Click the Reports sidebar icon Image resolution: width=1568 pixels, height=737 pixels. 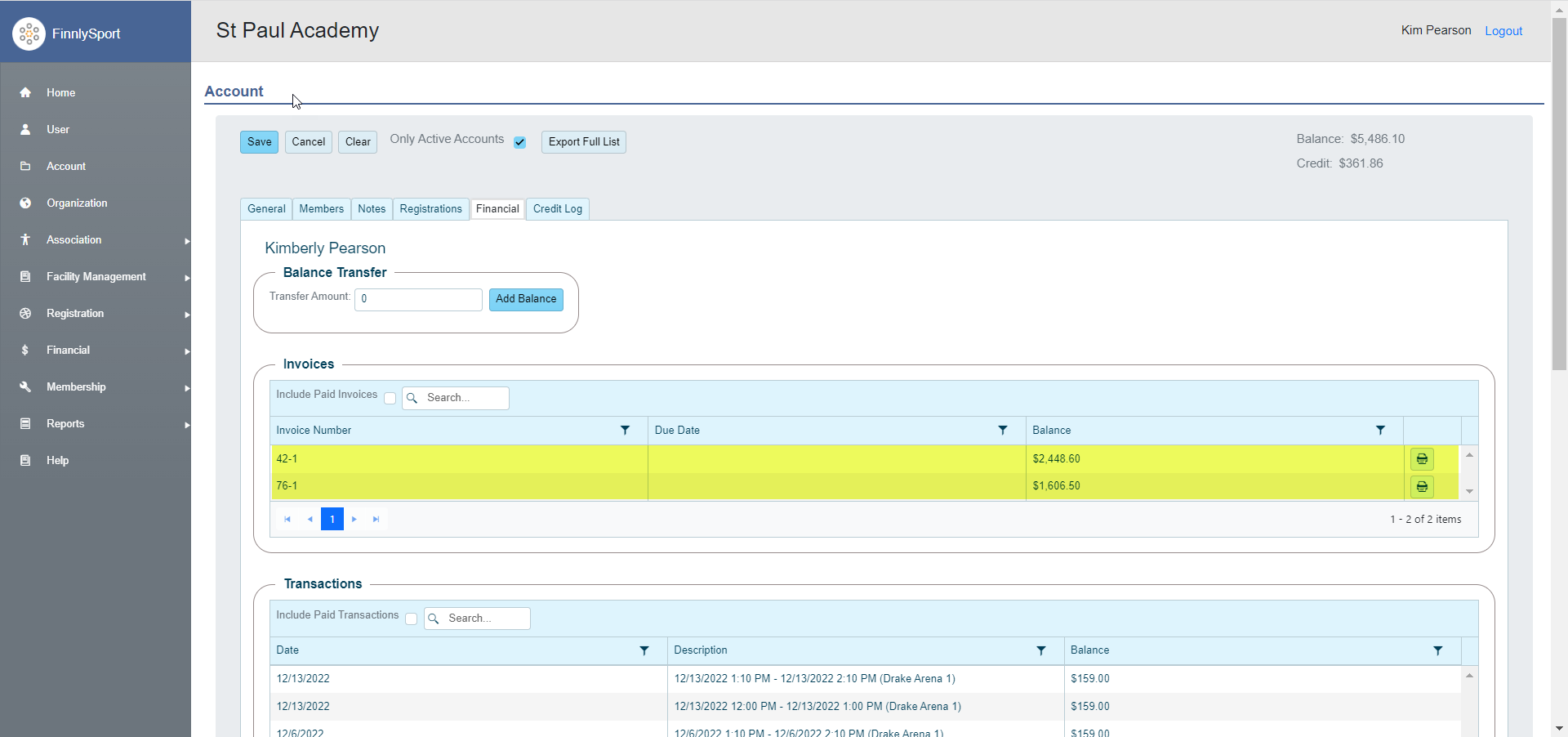[25, 423]
